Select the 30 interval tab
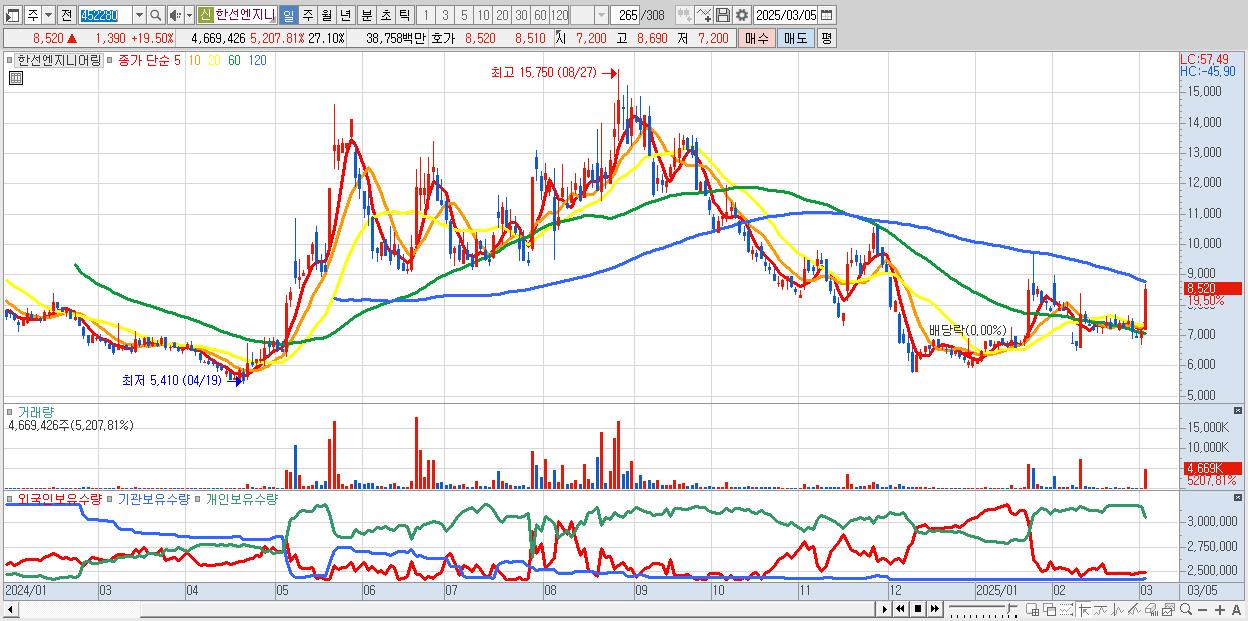 521,15
